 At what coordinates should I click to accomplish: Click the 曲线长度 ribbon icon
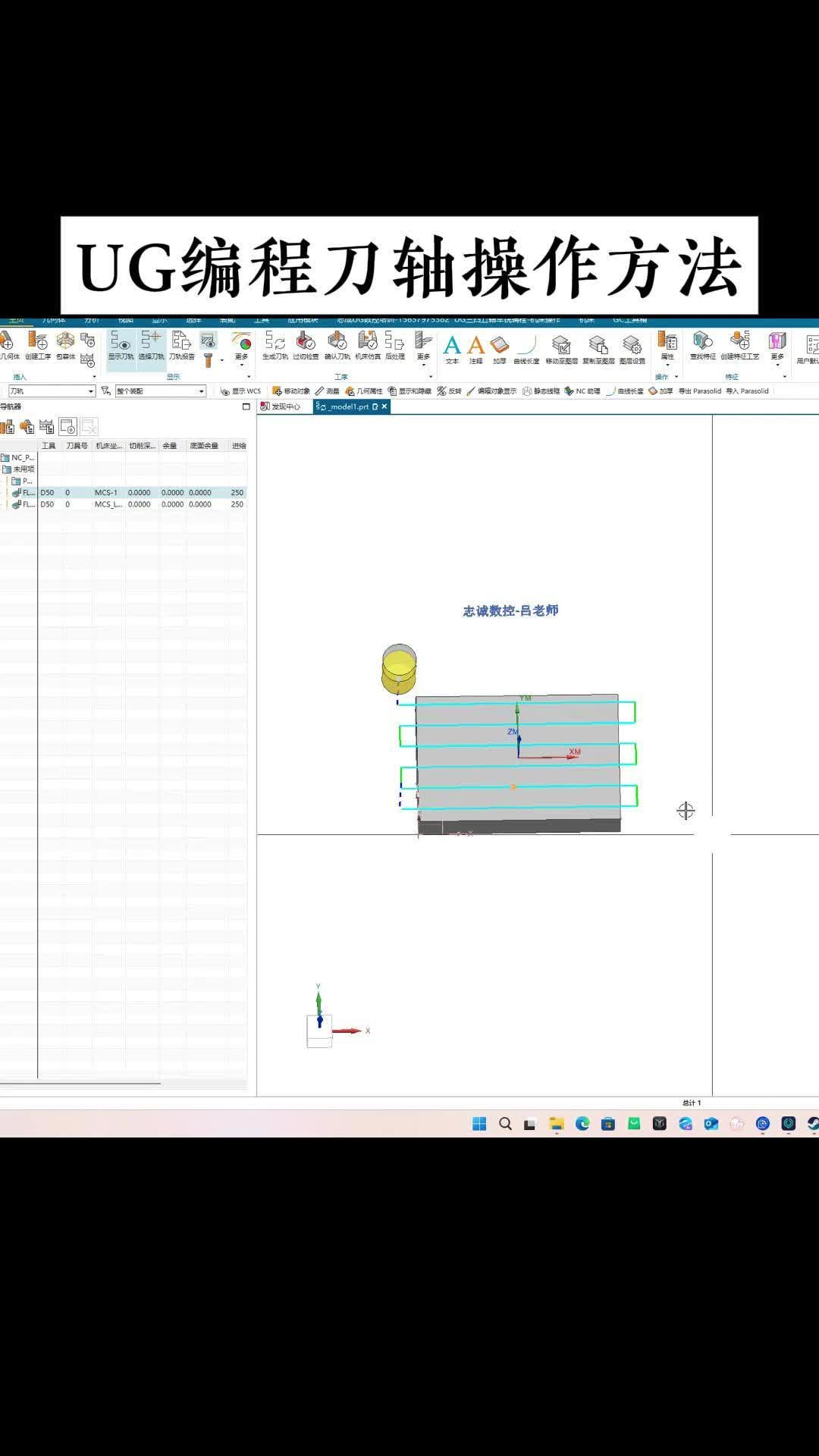point(526,350)
